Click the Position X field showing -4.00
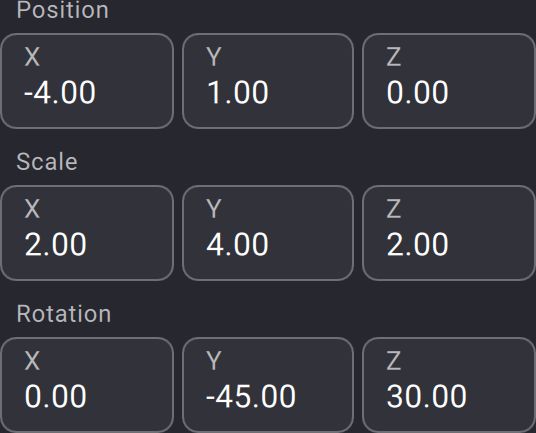The height and width of the screenshot is (433, 536). coord(87,81)
